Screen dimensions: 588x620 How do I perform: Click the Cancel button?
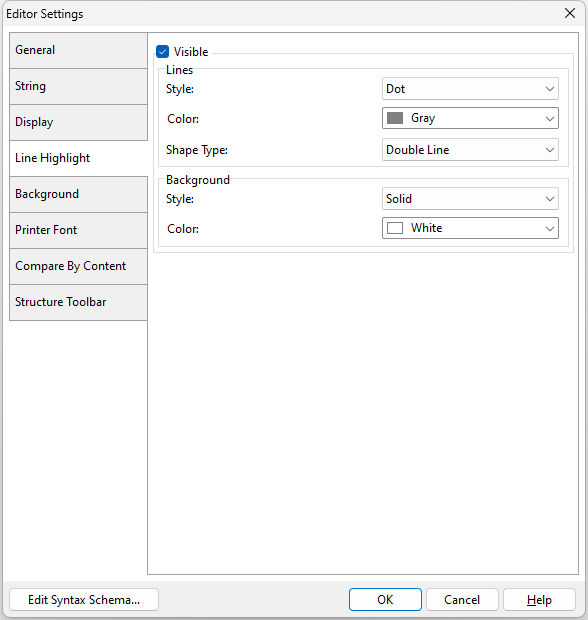point(462,600)
